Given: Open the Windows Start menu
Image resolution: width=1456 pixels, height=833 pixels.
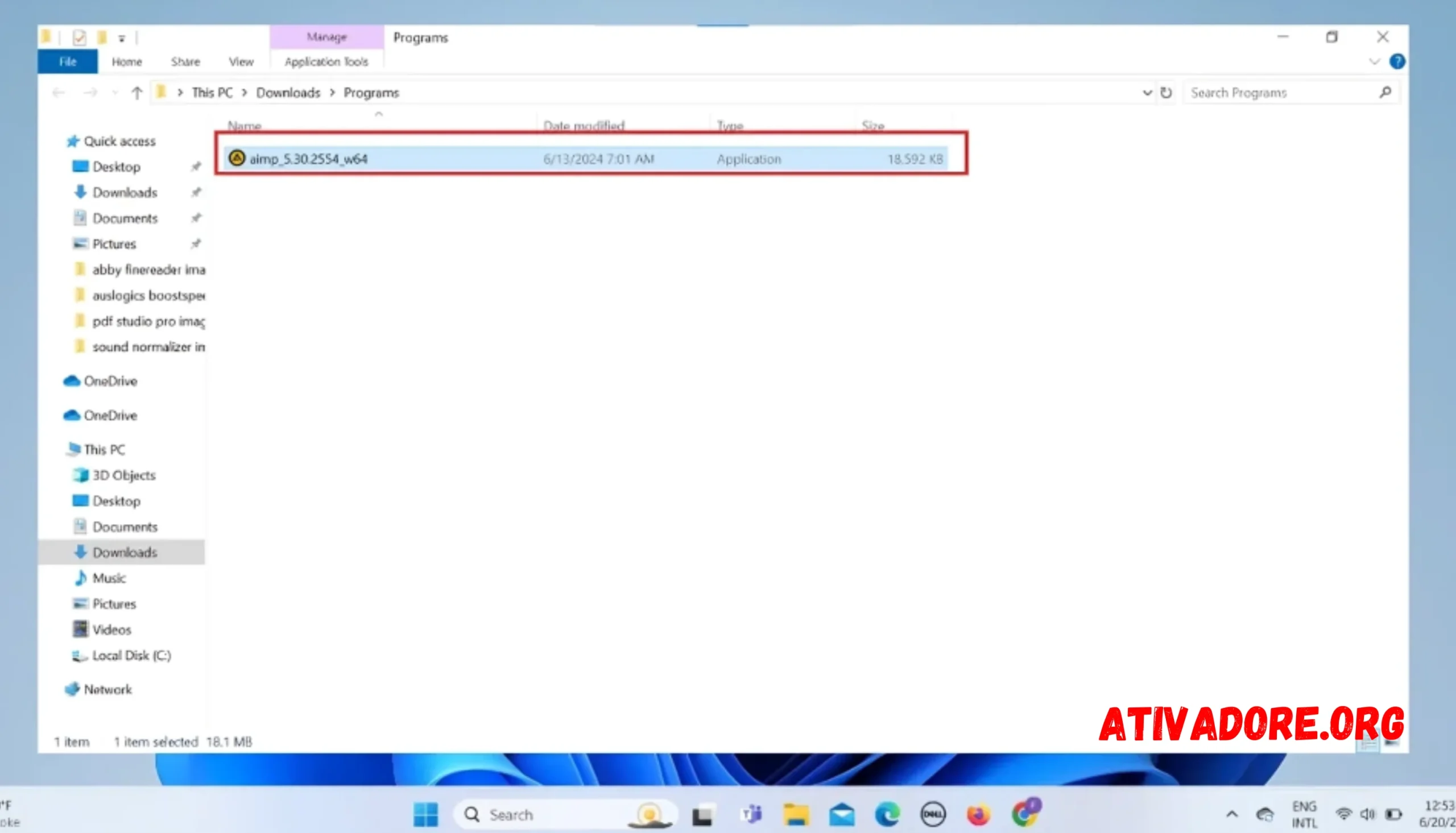Looking at the screenshot, I should pos(425,814).
